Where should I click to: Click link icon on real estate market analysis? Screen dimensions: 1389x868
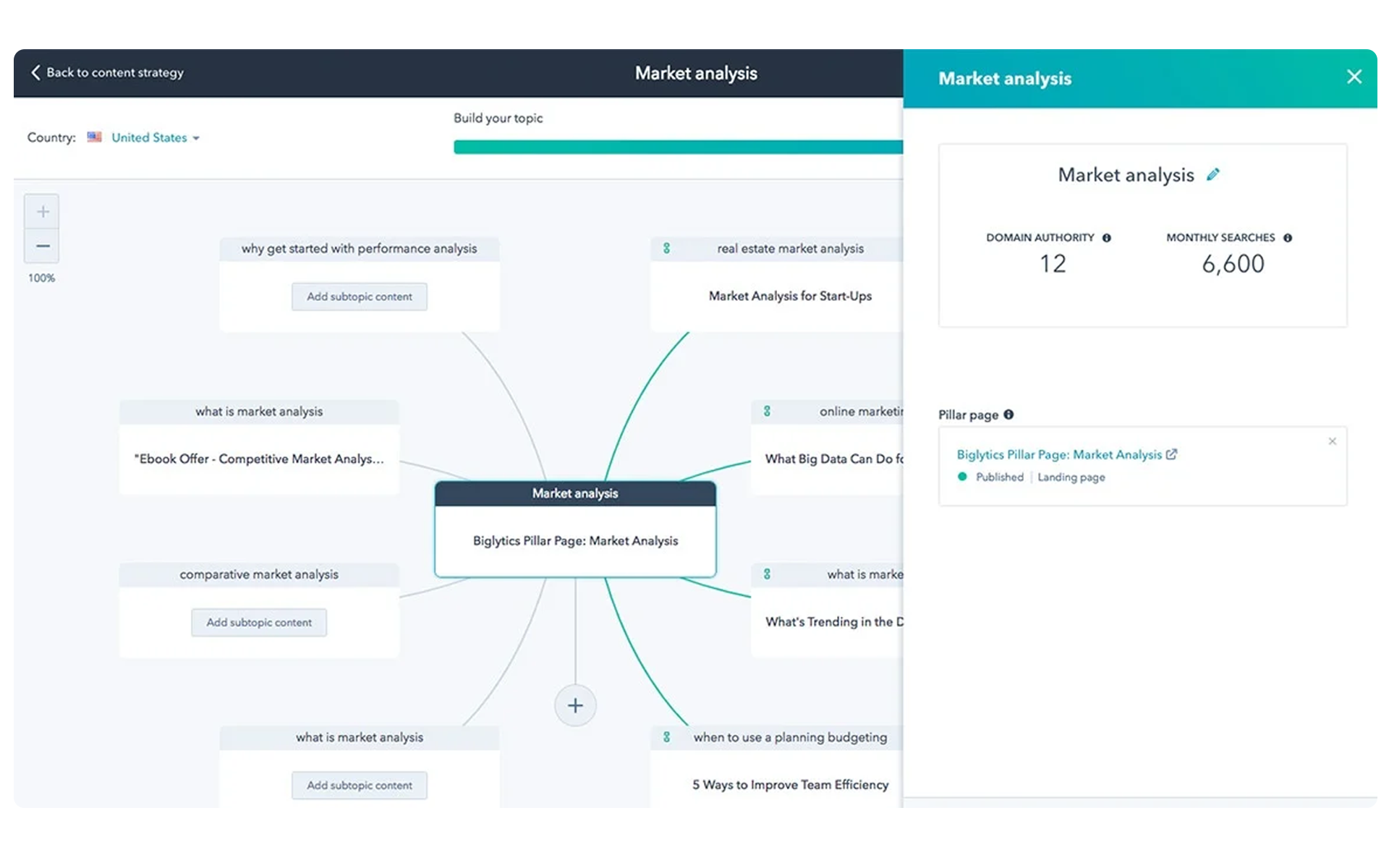pyautogui.click(x=666, y=248)
